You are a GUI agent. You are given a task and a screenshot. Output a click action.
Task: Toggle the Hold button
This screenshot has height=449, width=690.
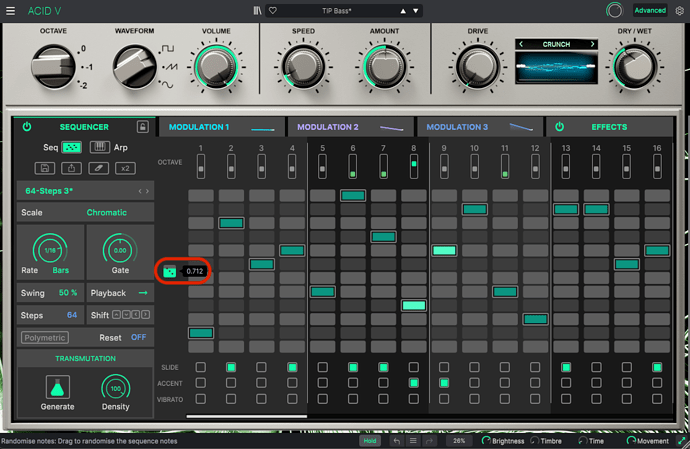(x=370, y=441)
